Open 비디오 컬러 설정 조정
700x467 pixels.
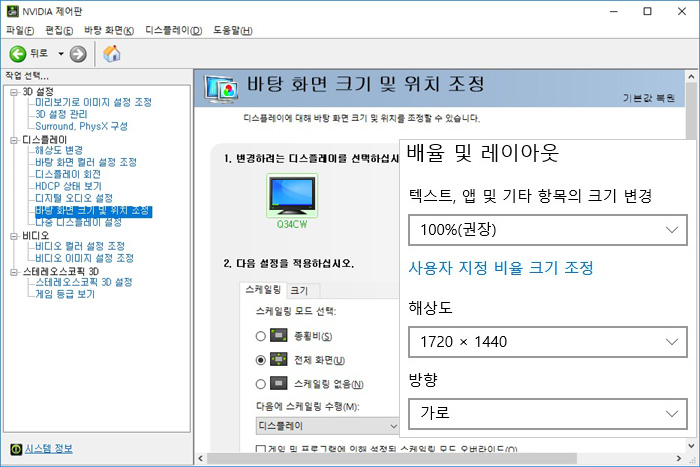tap(80, 246)
